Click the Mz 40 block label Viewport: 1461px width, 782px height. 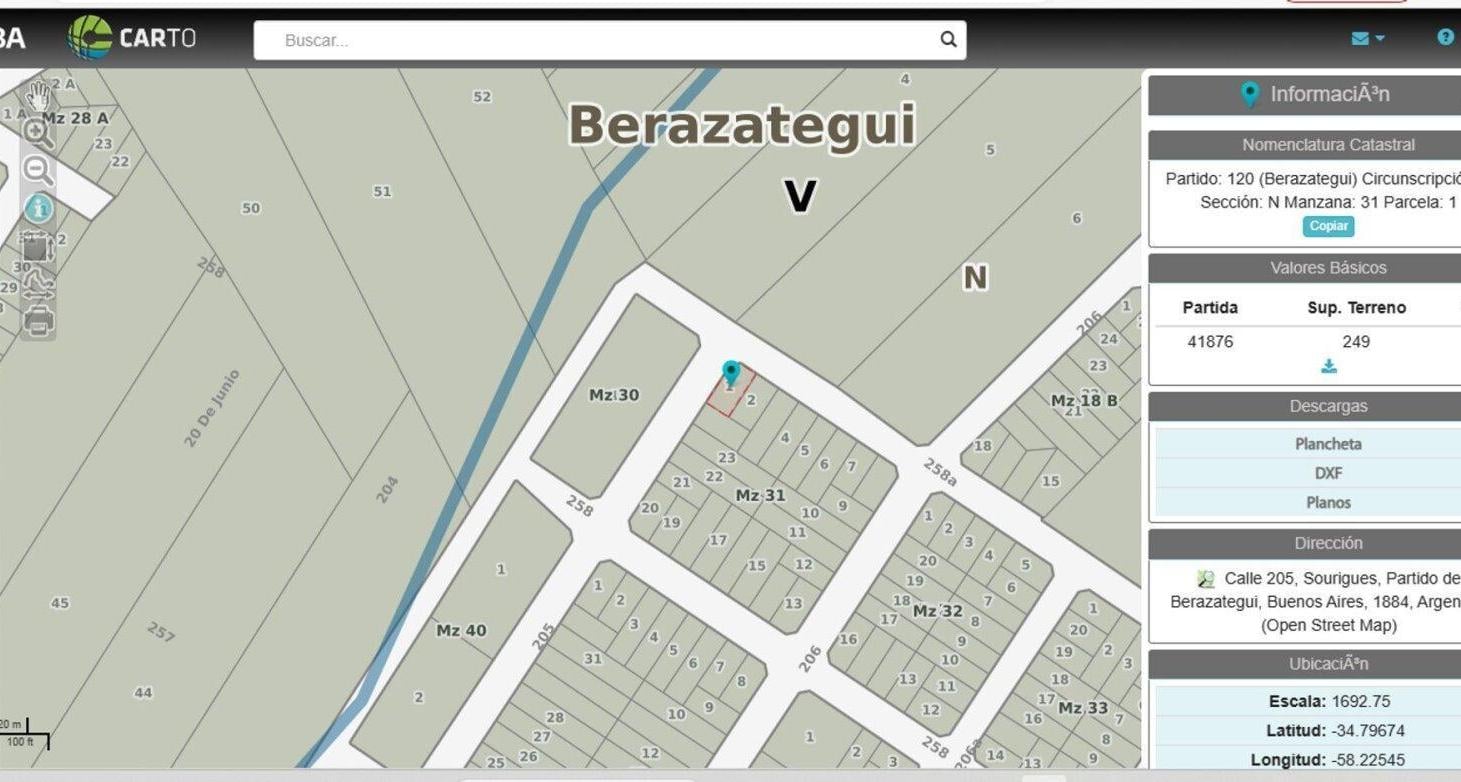click(x=461, y=630)
